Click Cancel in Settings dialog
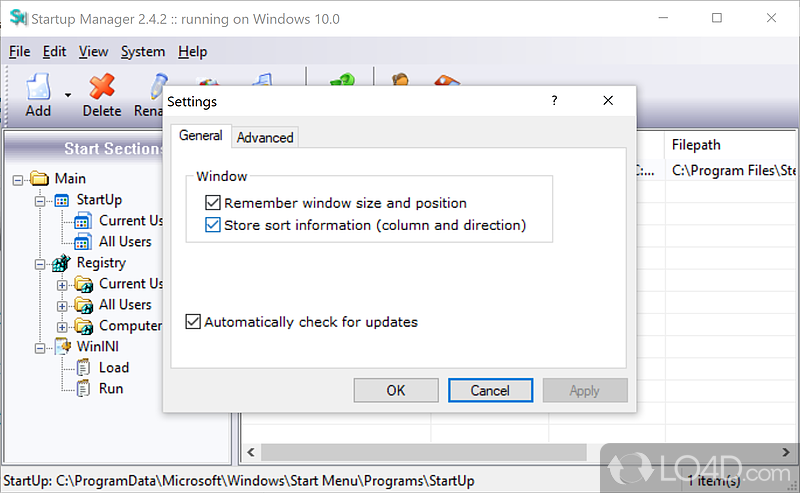Viewport: 800px width, 493px height. [x=490, y=390]
